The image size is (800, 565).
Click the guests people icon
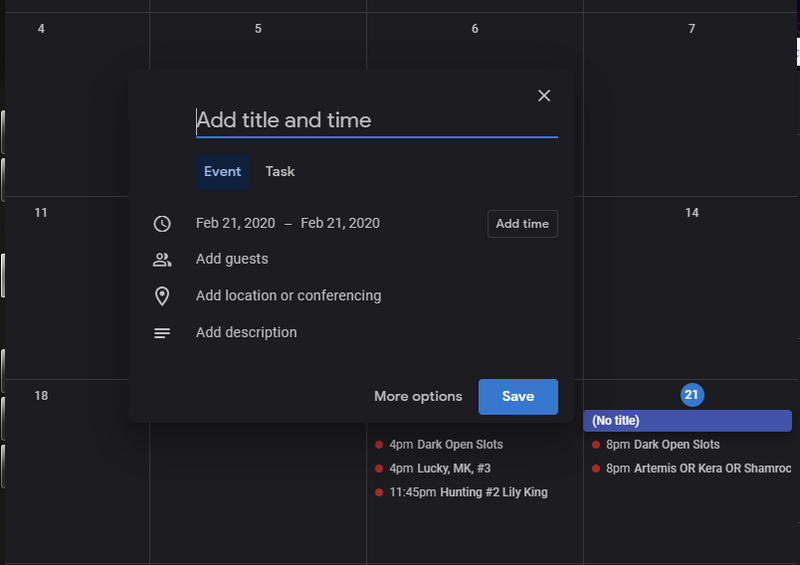(162, 260)
